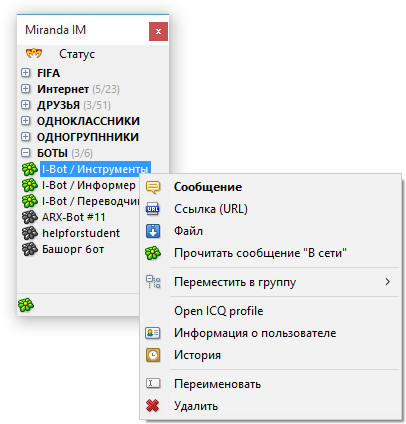Choose История menu entry
406x424 pixels.
click(x=271, y=355)
